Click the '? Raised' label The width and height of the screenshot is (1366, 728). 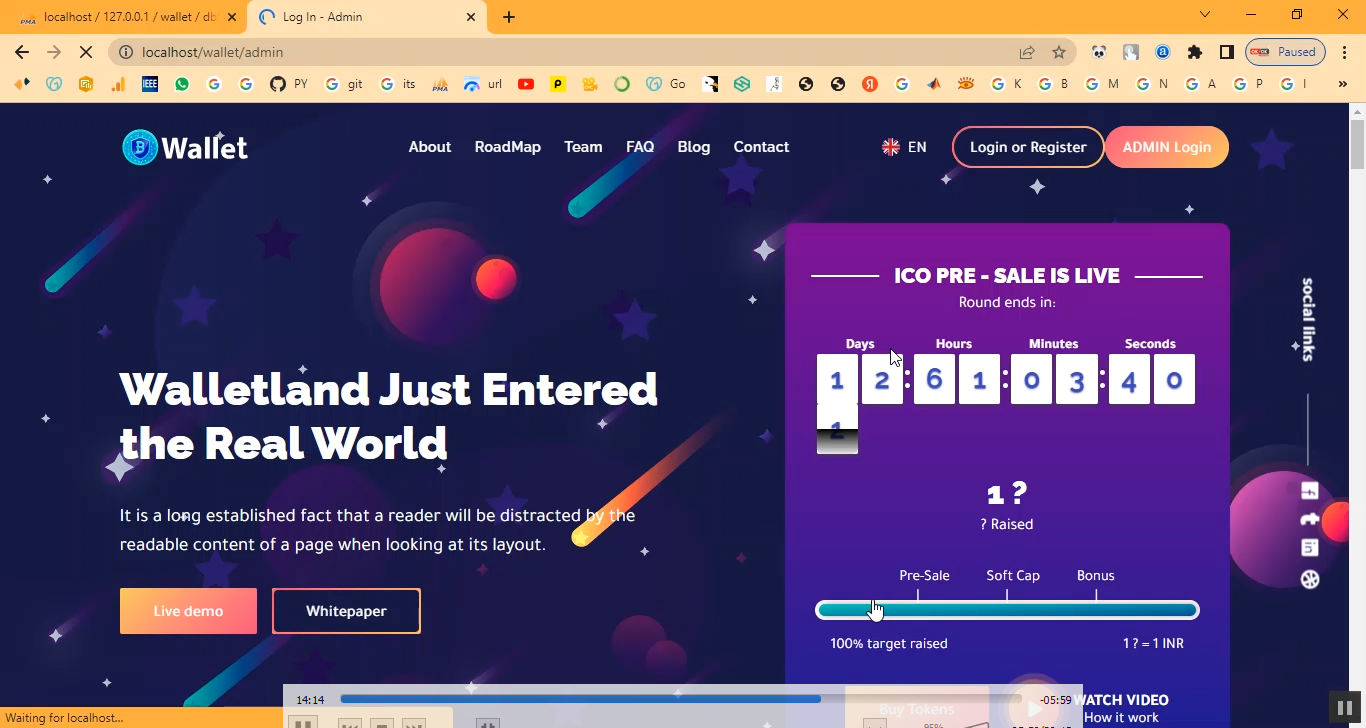[x=1007, y=524]
